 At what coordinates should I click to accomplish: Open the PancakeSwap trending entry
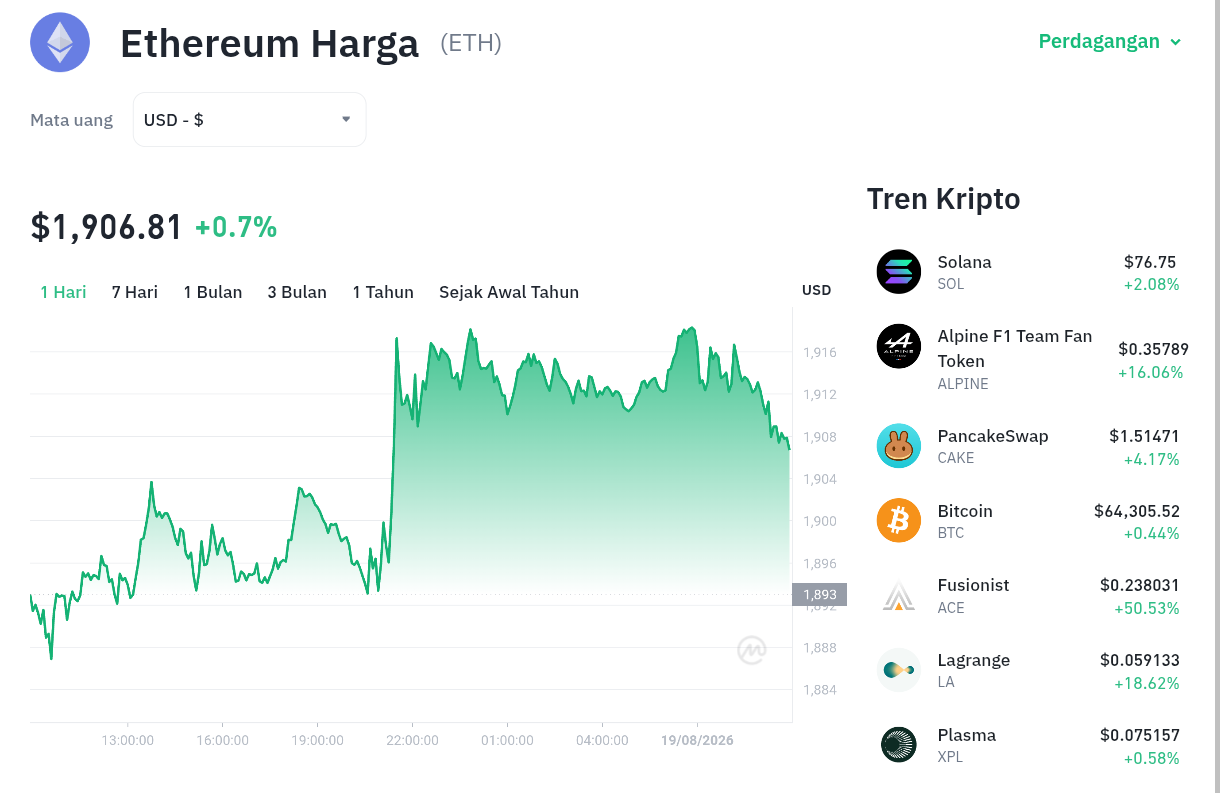click(x=1029, y=446)
